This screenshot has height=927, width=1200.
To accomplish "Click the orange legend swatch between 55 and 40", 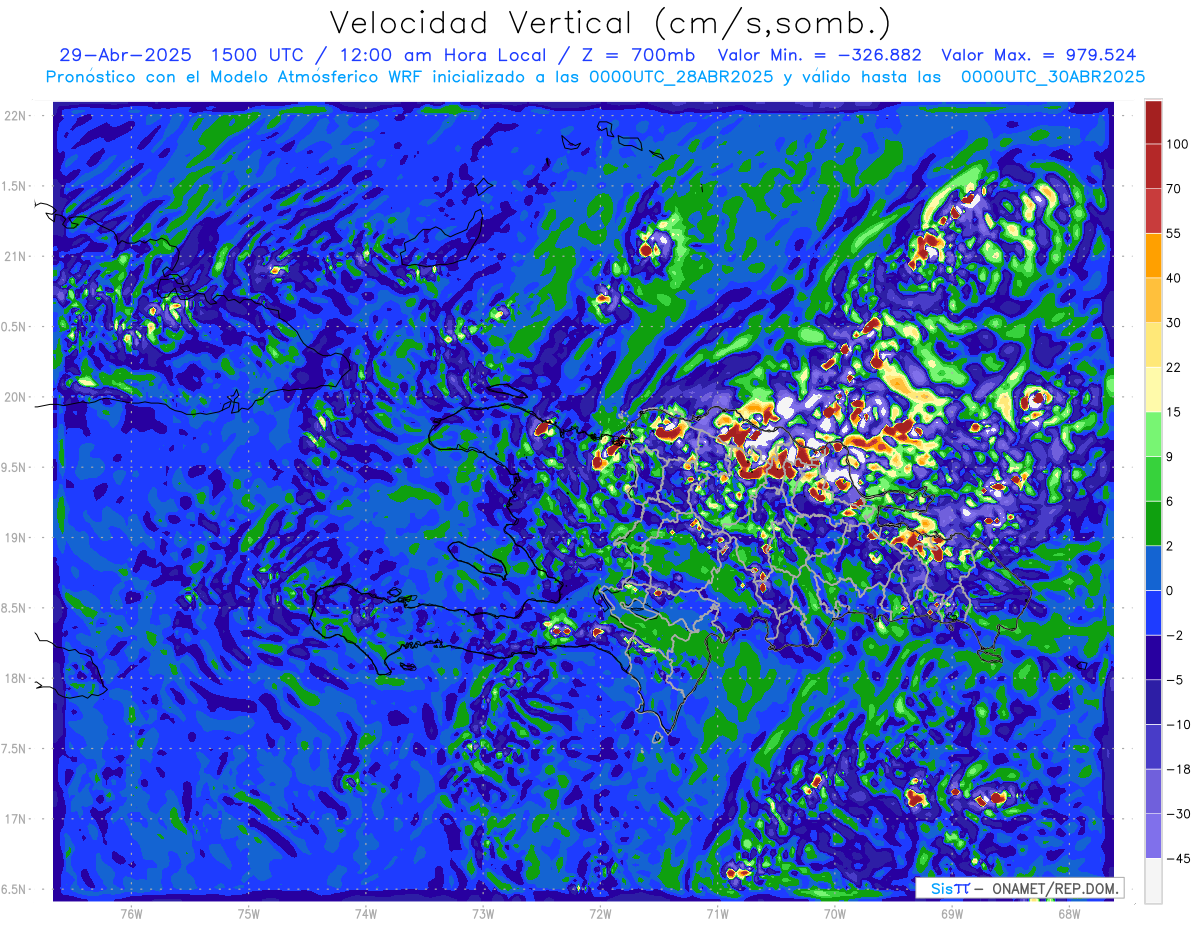I will [x=1153, y=255].
